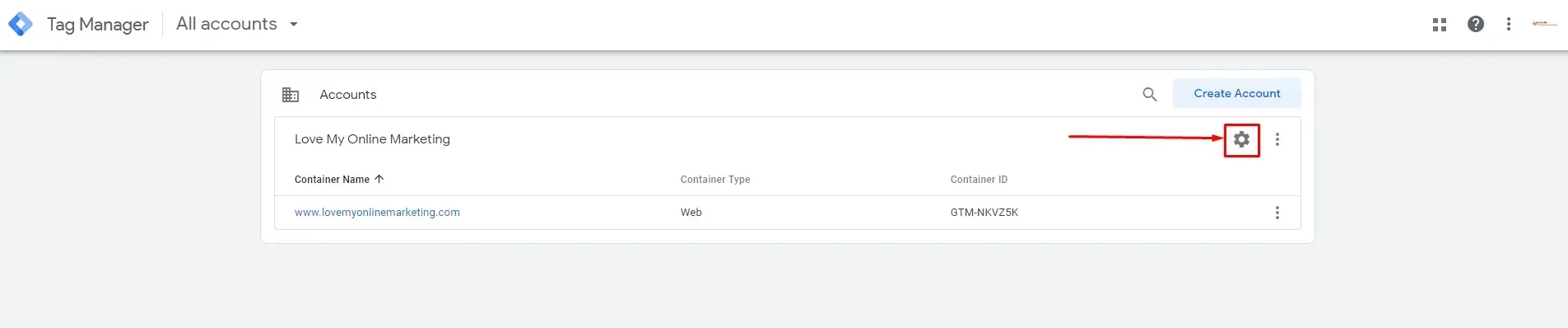Click the Create Account button
This screenshot has width=1568, height=328.
pyautogui.click(x=1237, y=93)
